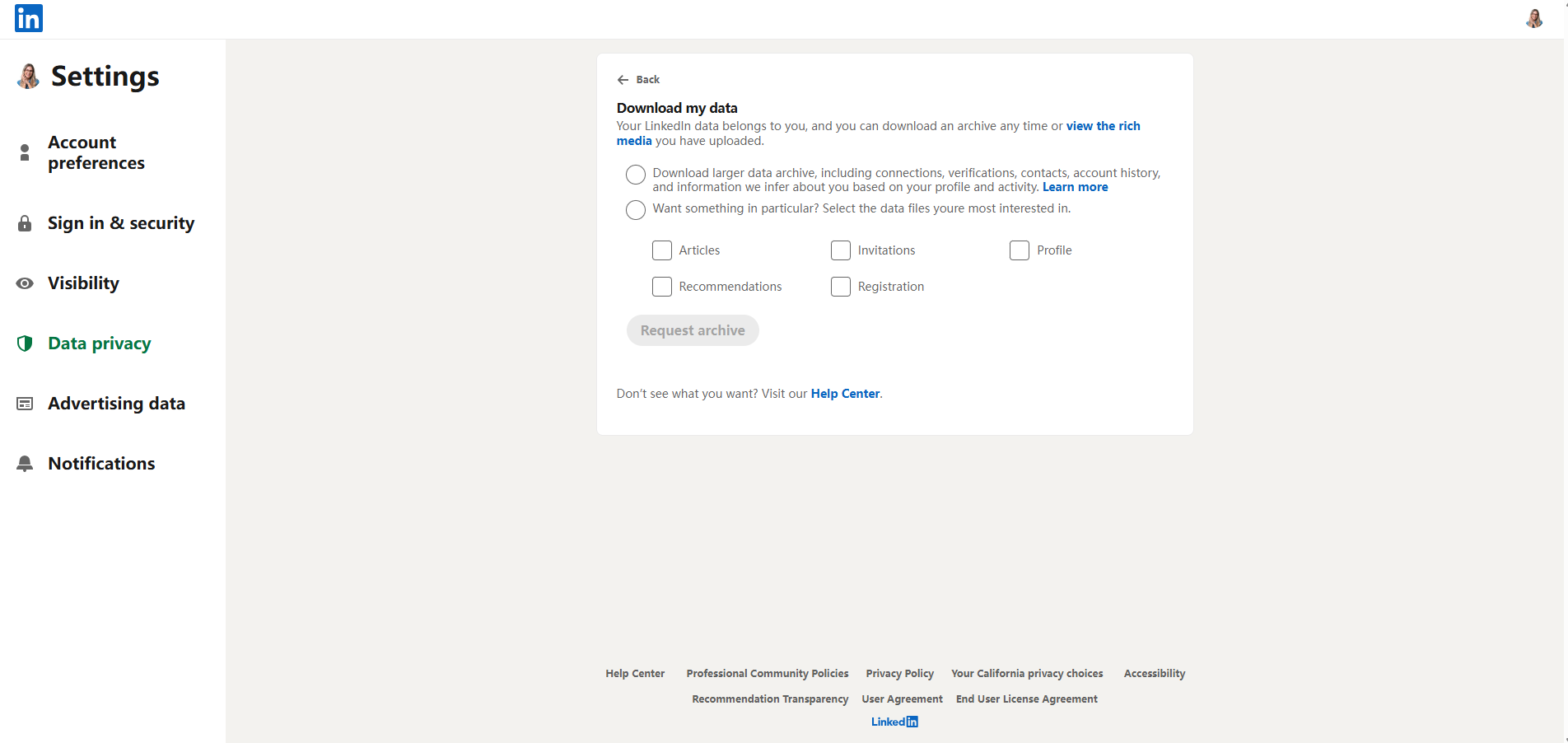Click the Back text link
This screenshot has height=743, width=1568.
[648, 80]
